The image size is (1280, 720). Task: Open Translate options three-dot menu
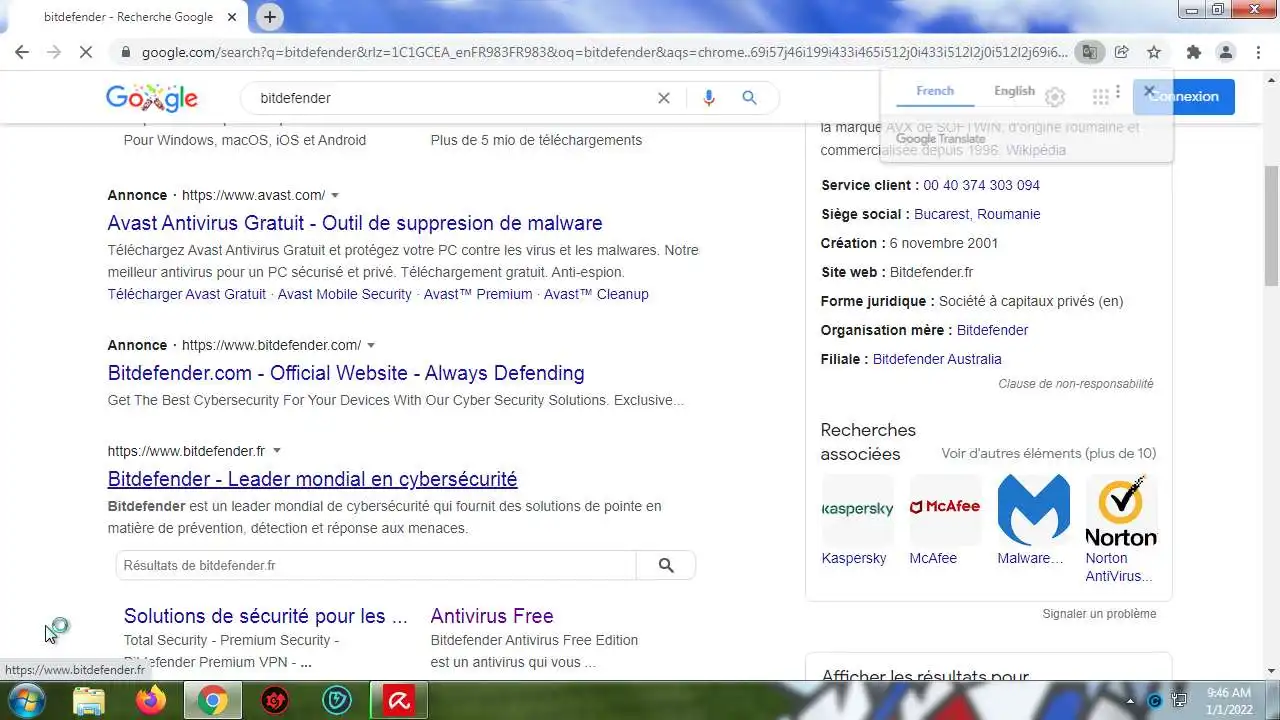click(x=1118, y=91)
